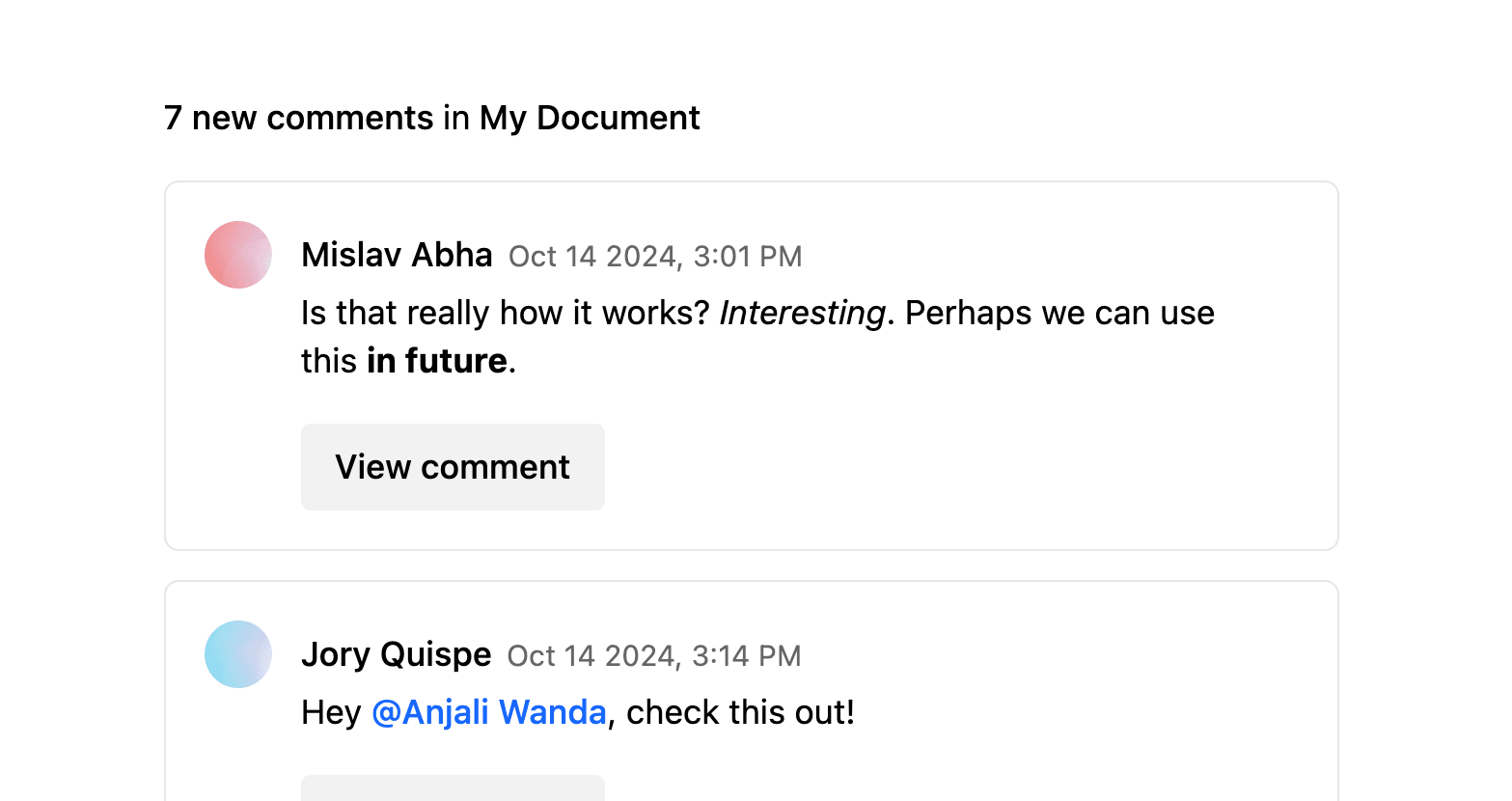The height and width of the screenshot is (801, 1512).
Task: Click the 7 new comments heading
Action: pos(298,118)
